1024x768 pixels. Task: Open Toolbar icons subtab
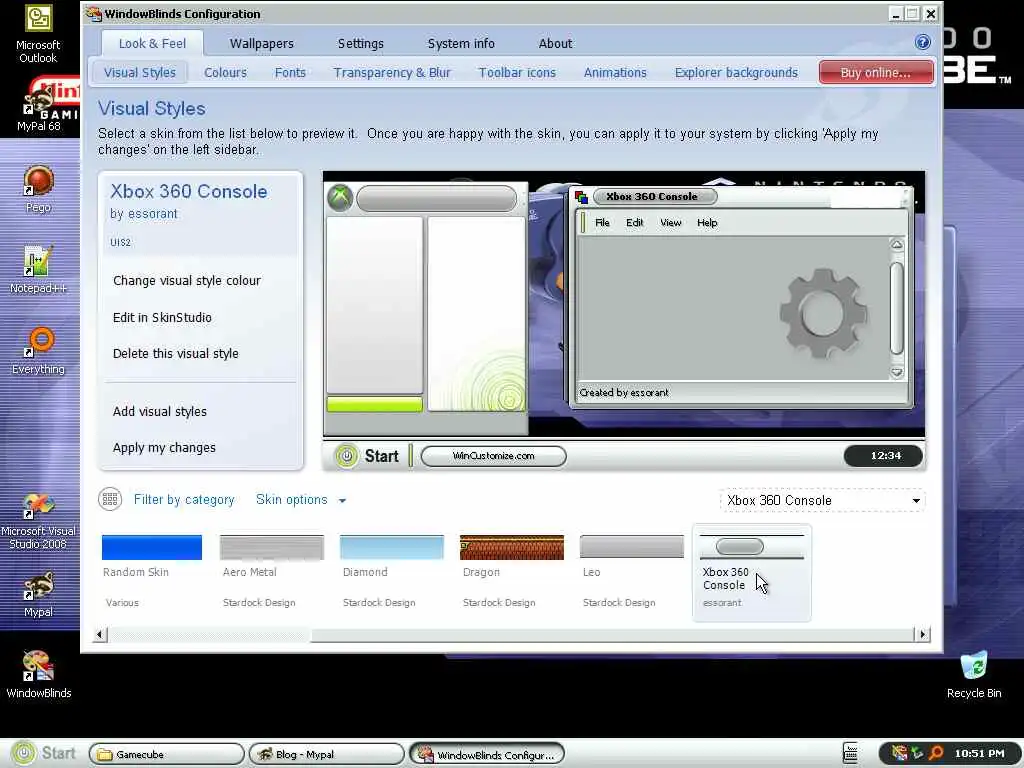517,72
